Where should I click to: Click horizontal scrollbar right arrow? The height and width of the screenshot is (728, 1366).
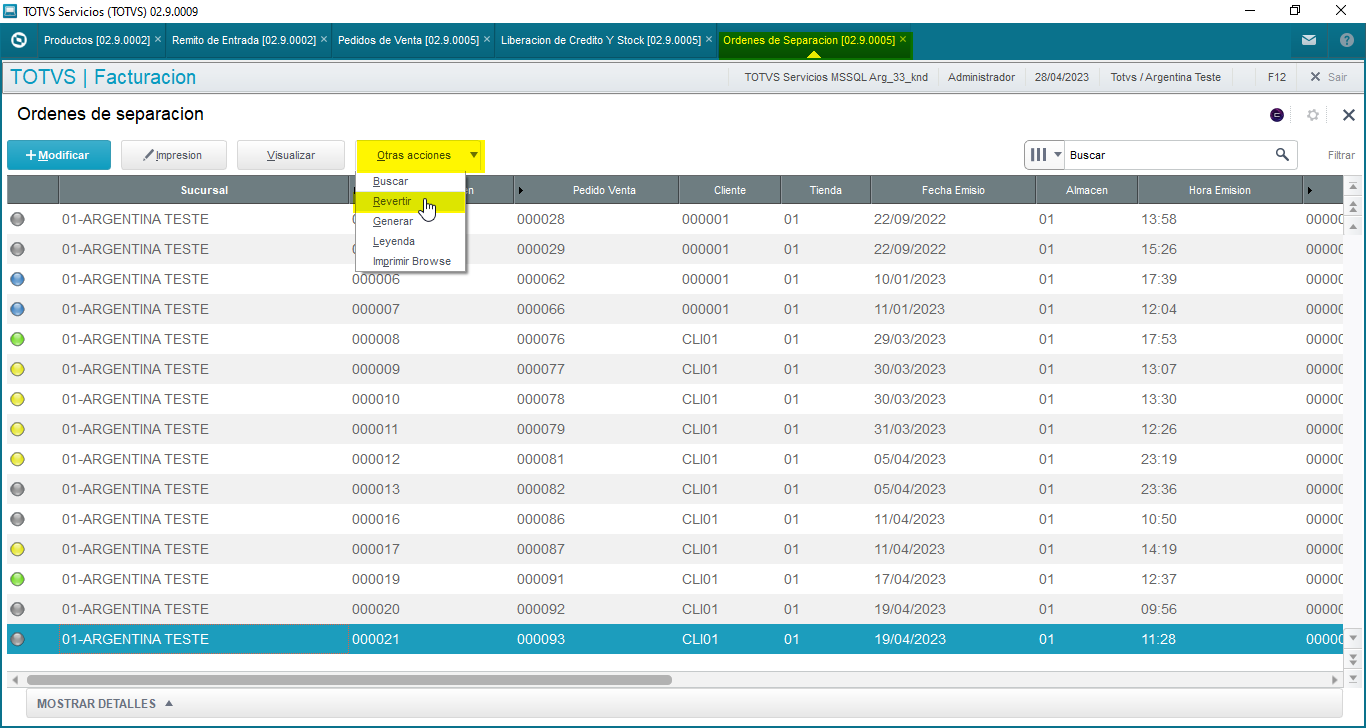point(1334,680)
